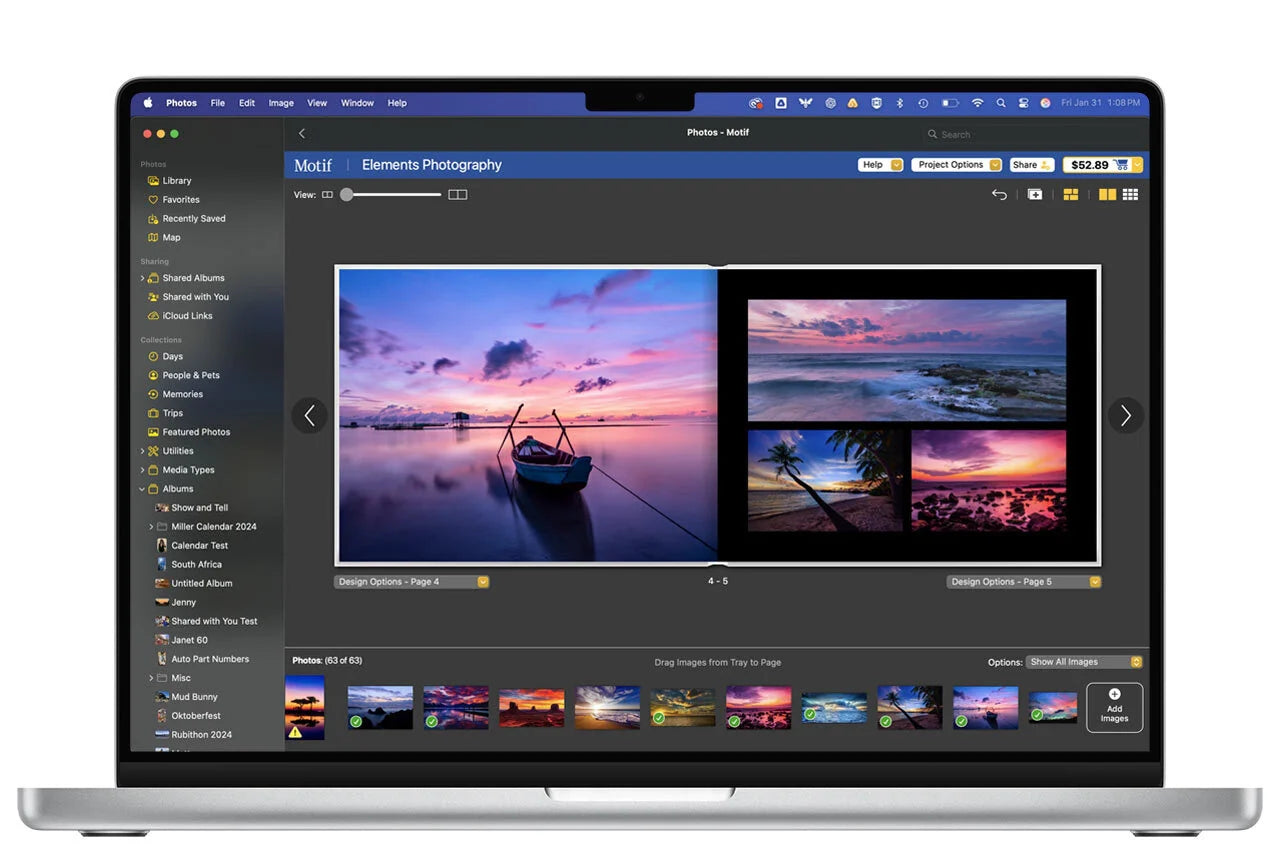Expand the Misc folder
The width and height of the screenshot is (1280, 844).
(151, 678)
